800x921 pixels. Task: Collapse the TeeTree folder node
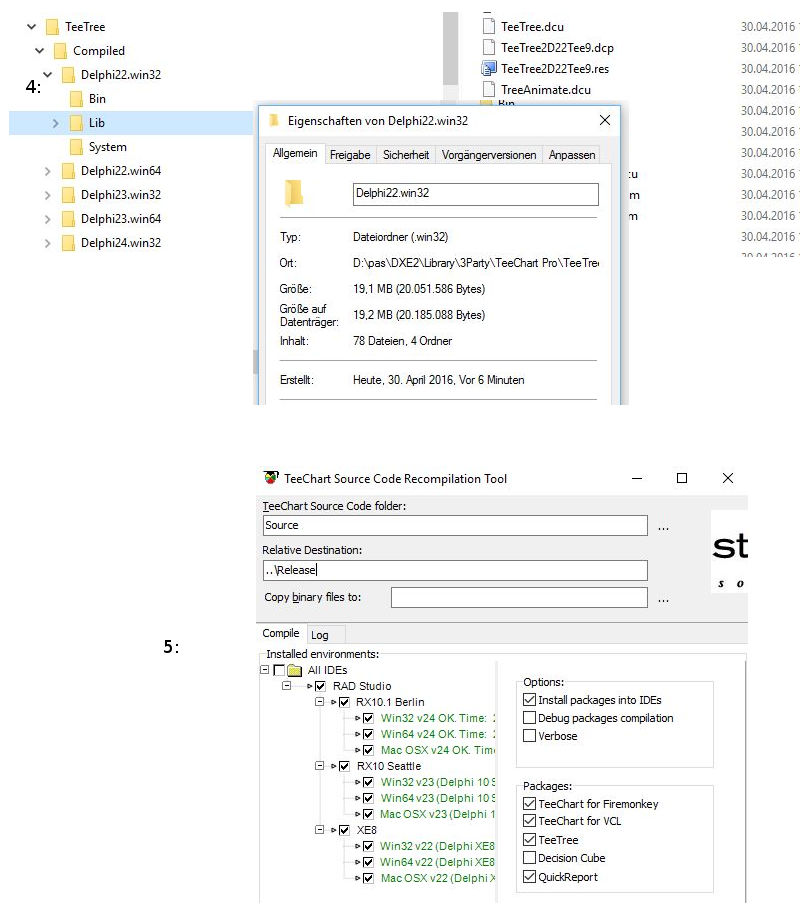click(x=32, y=27)
